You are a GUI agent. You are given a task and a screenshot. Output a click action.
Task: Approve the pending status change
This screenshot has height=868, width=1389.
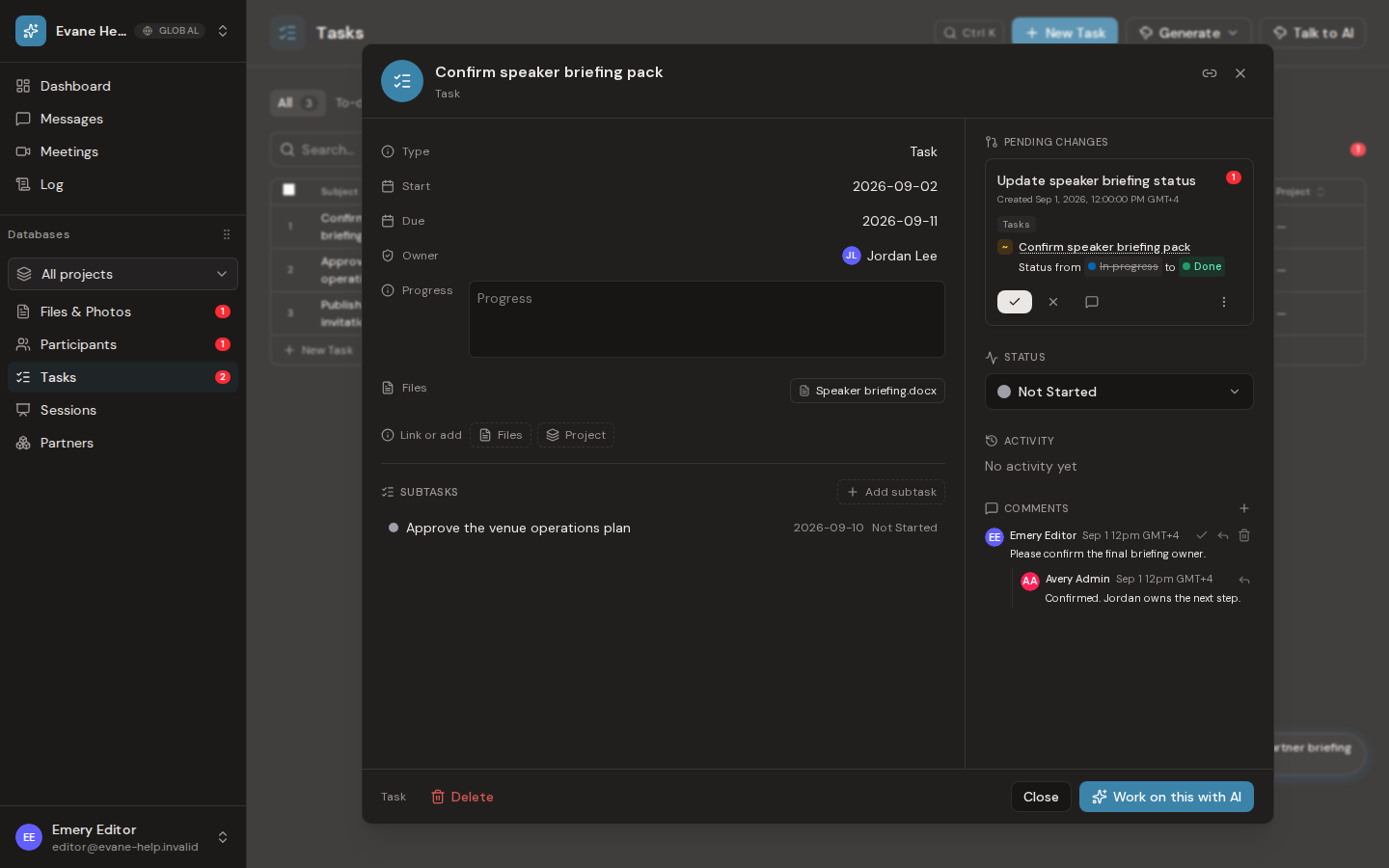tap(1015, 302)
